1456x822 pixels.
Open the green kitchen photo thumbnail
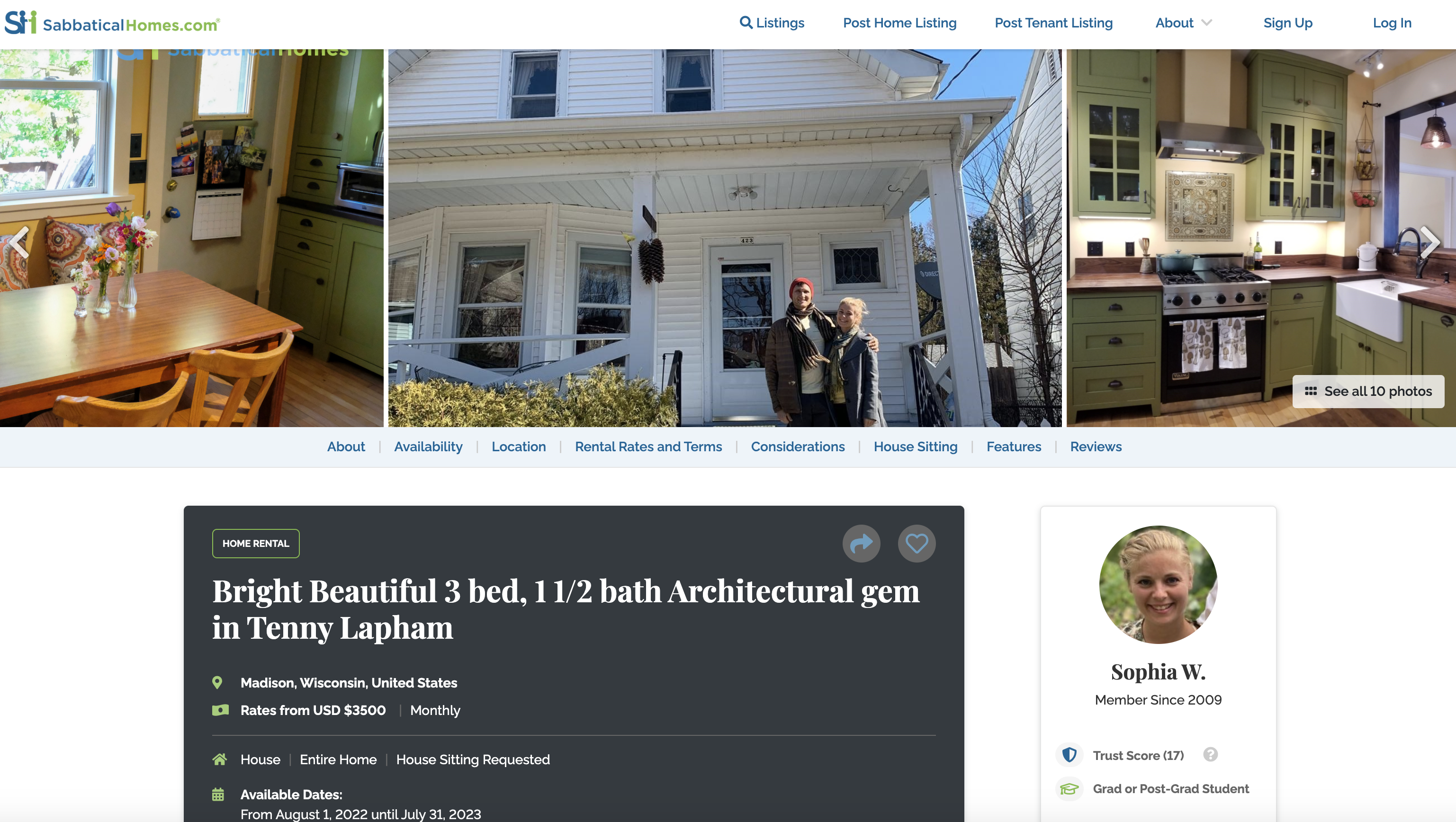pyautogui.click(x=1261, y=238)
